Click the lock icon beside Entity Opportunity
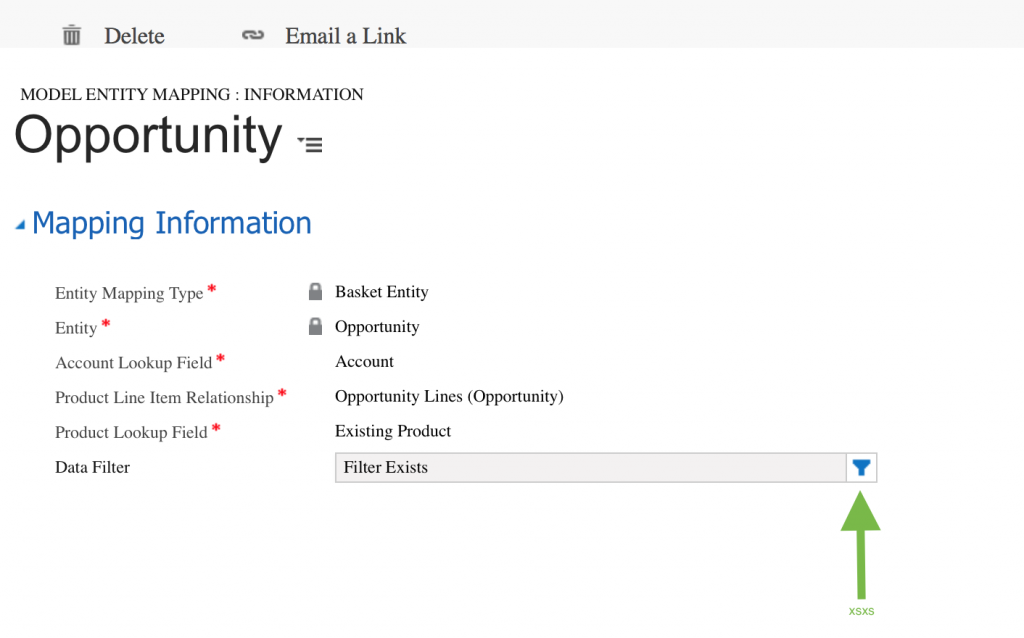 315,327
